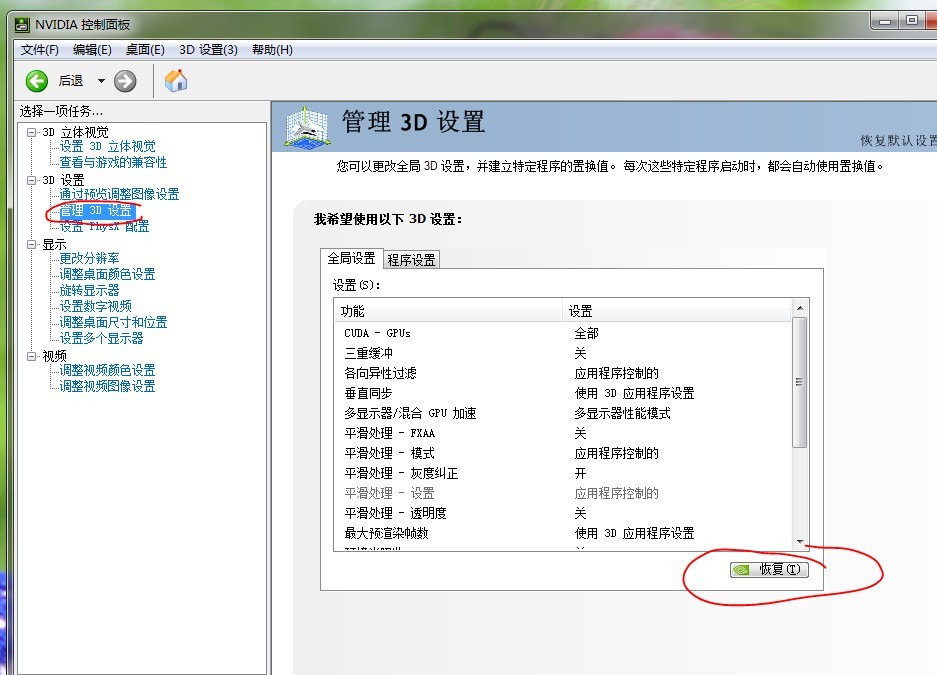Screen dimensions: 937x675
Task: Select the 各向异性过滤 setting row
Action: [x=563, y=373]
